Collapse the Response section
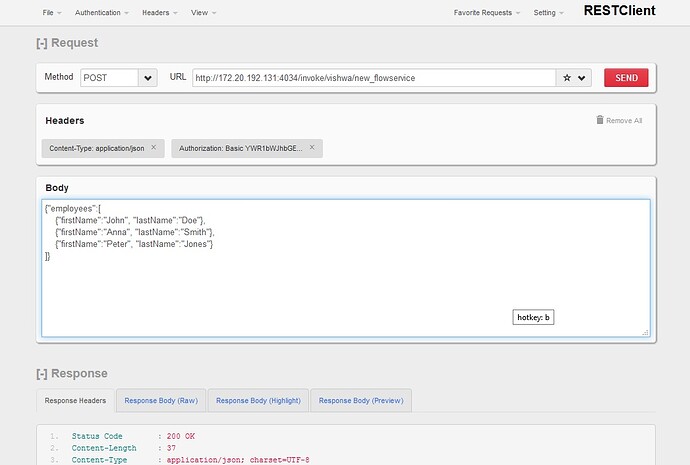The image size is (690, 465). [42, 373]
